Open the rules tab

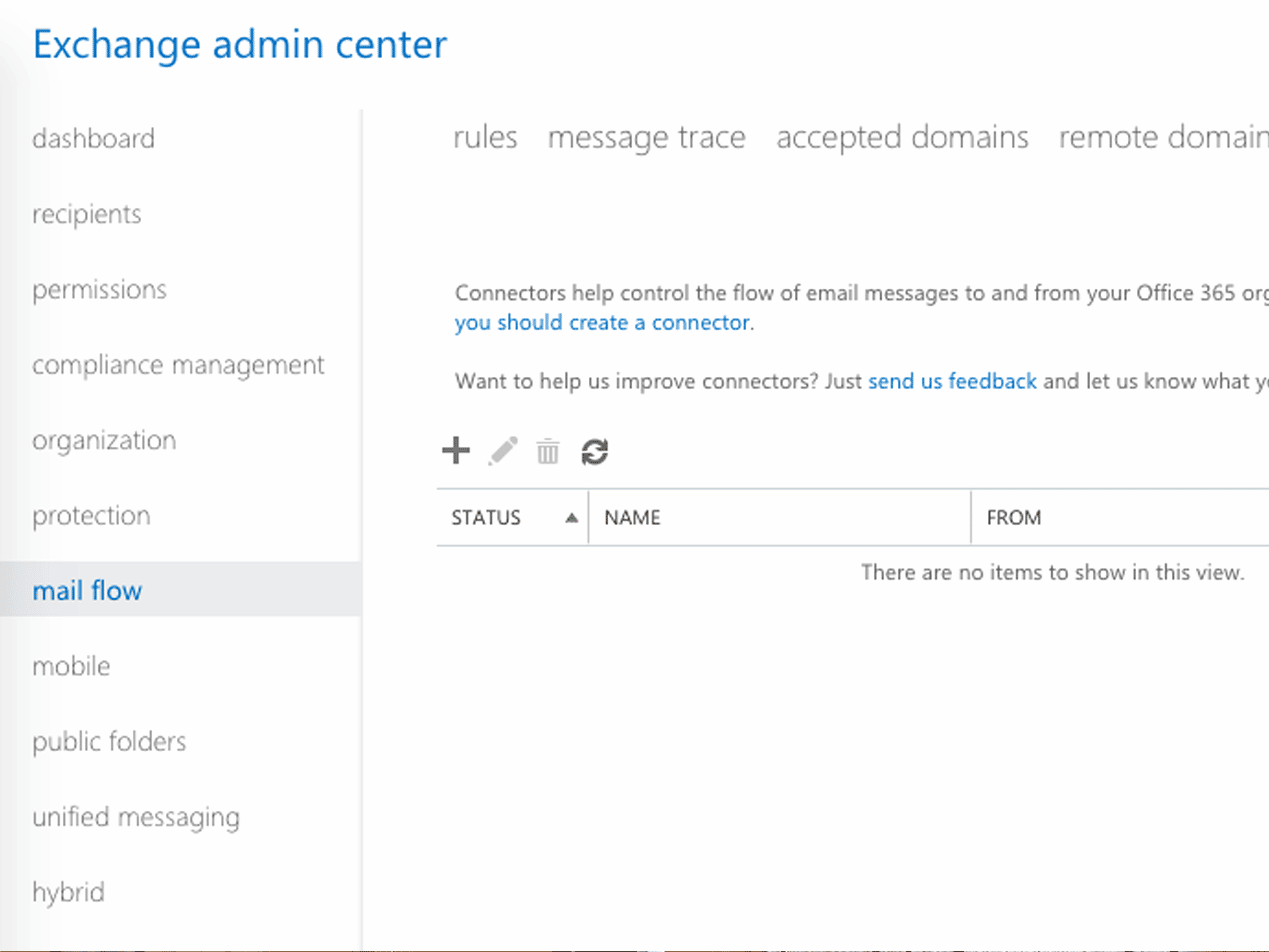coord(485,137)
